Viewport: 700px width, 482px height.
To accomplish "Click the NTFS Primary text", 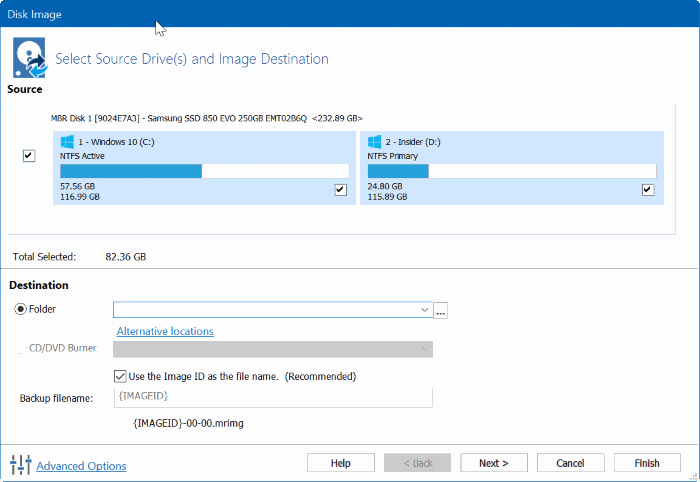I will click(393, 156).
